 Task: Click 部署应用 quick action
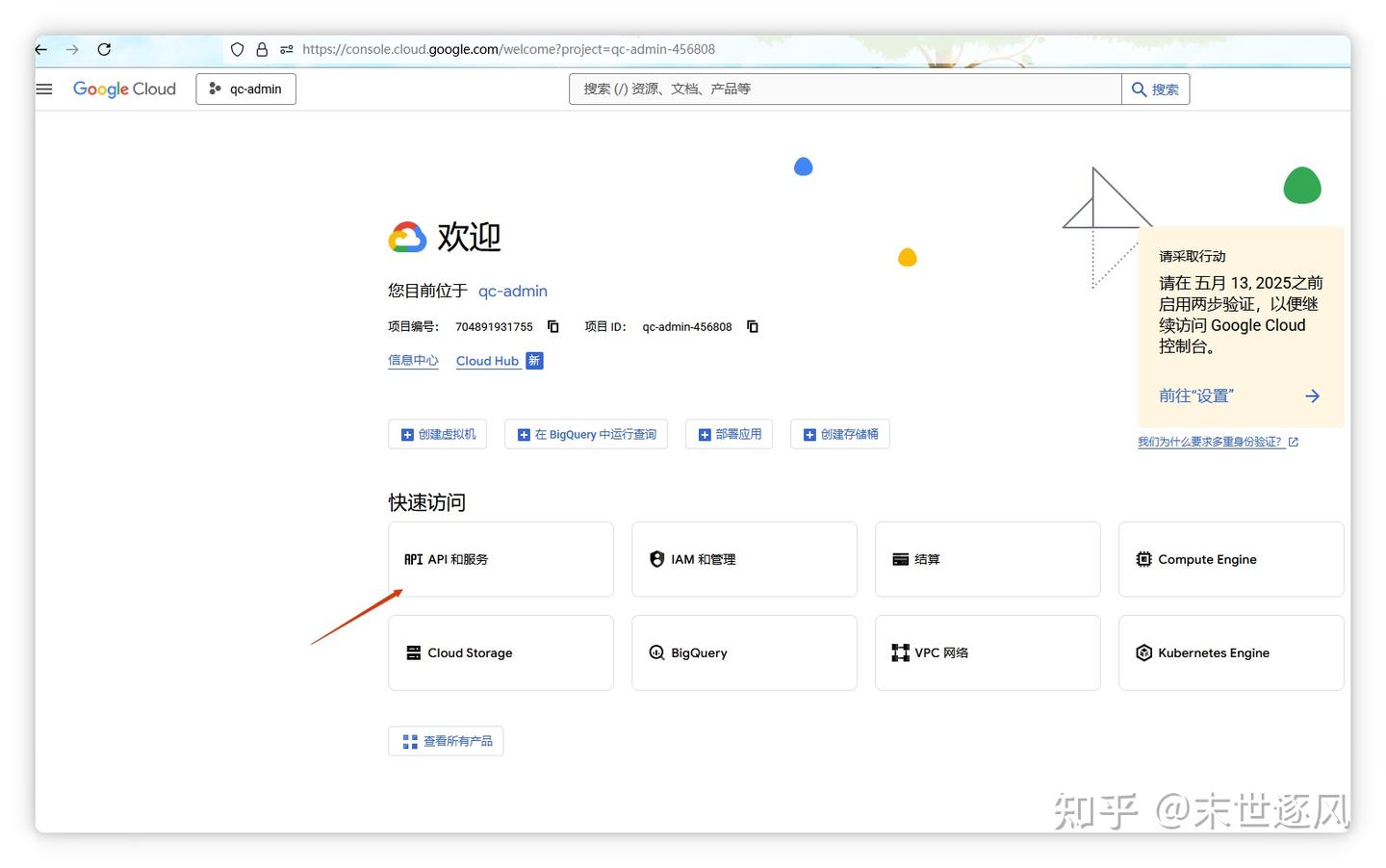pyautogui.click(x=729, y=434)
